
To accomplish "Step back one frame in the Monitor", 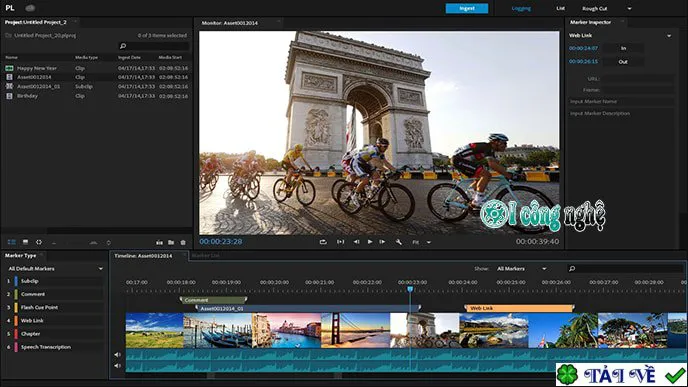I will coord(356,242).
